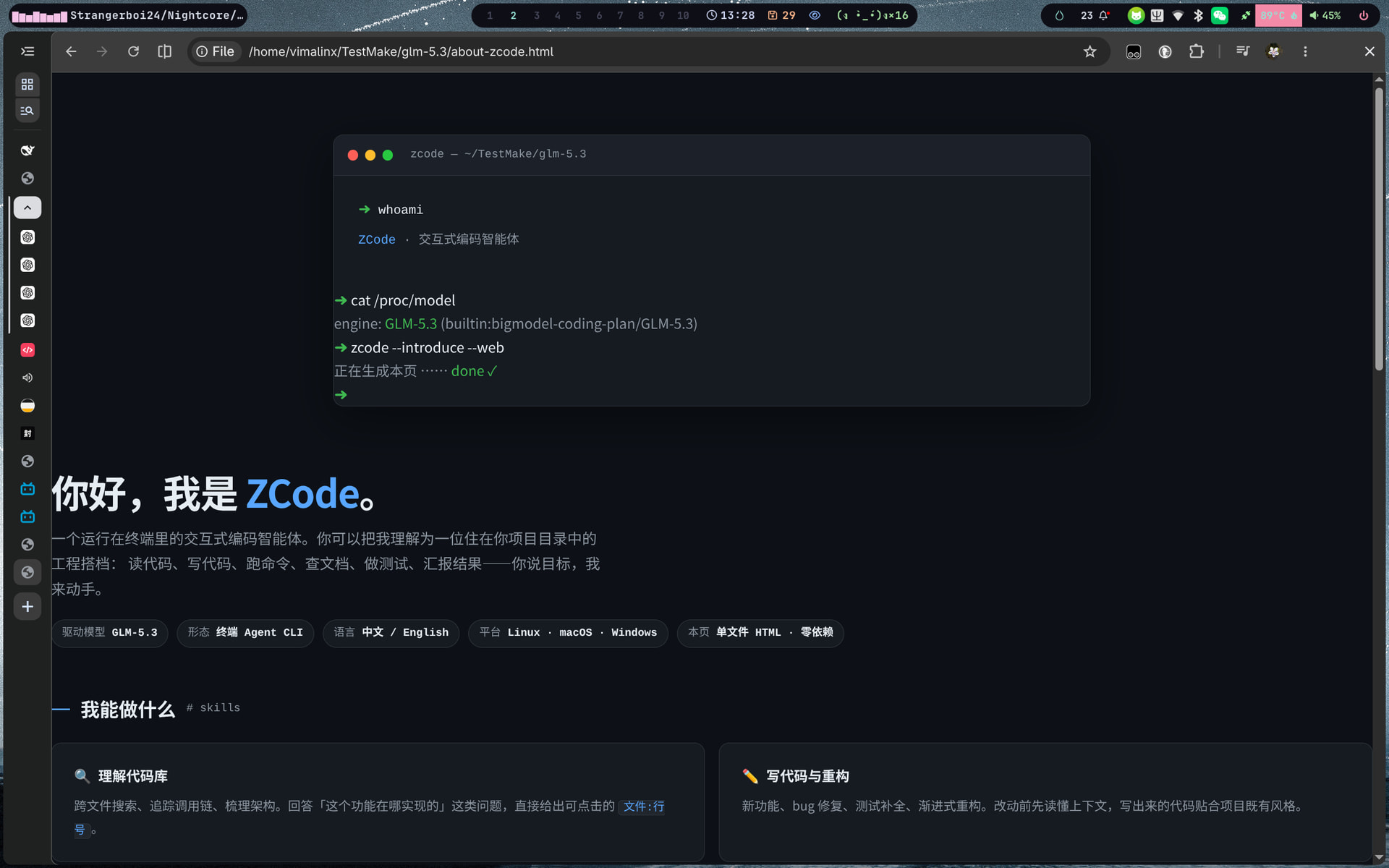Viewport: 1389px width, 868px height.
Task: Close the browser with the X button
Action: 1369,51
